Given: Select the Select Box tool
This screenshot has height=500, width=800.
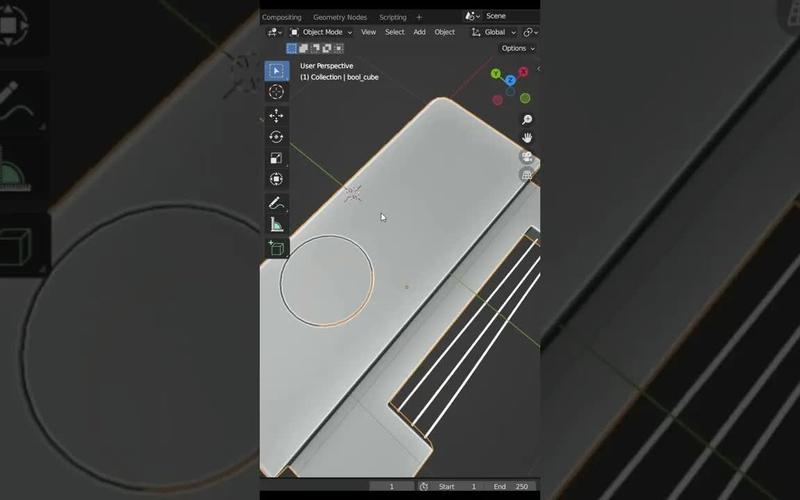Looking at the screenshot, I should point(277,71).
